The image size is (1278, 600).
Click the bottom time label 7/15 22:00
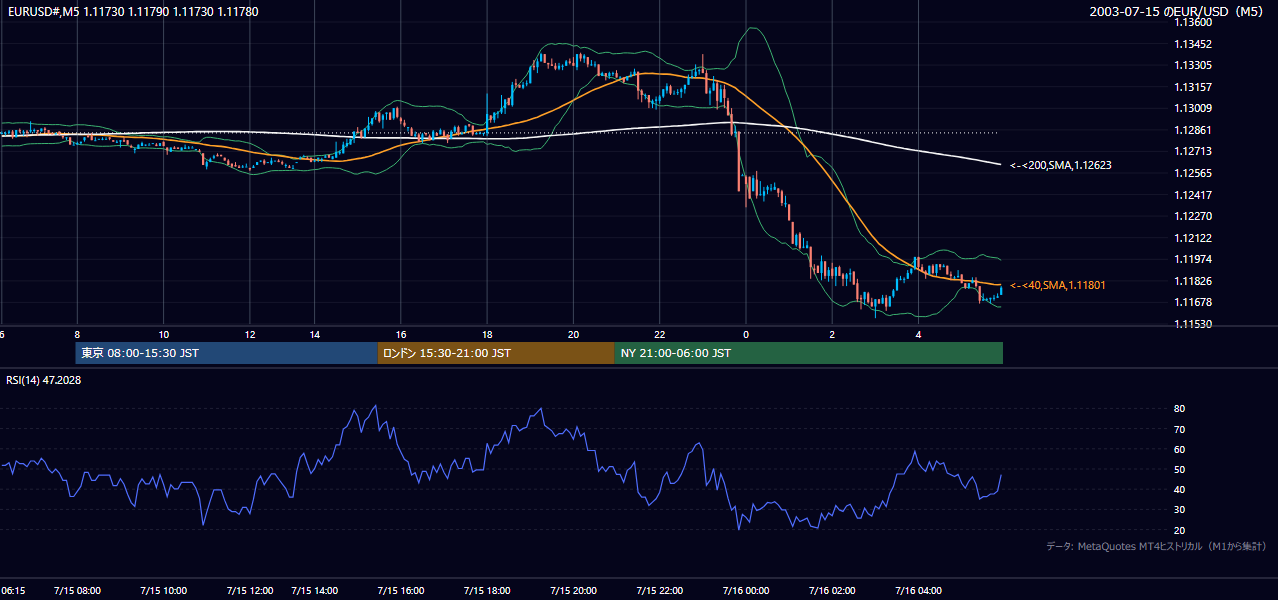pyautogui.click(x=659, y=591)
